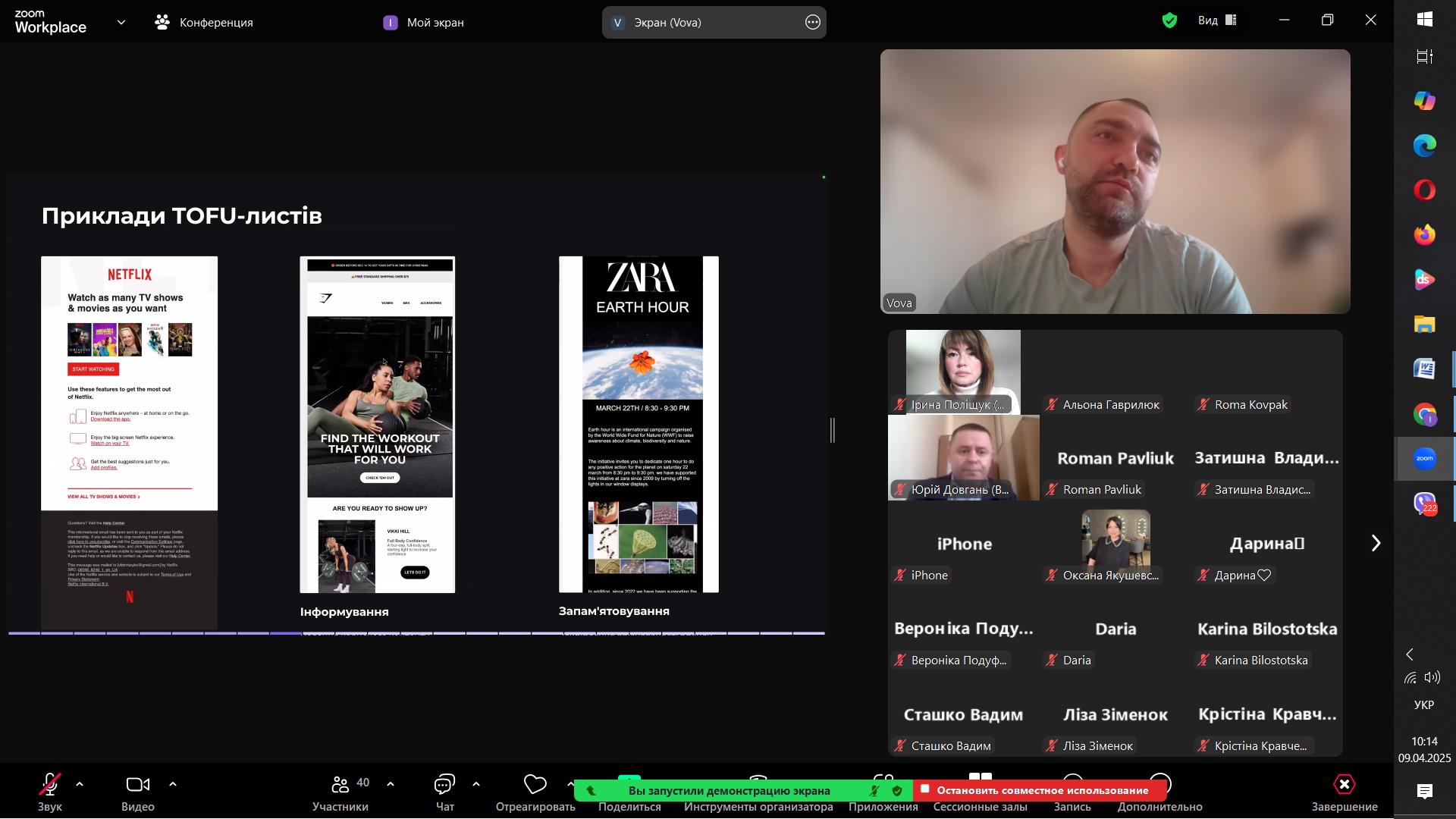Show next page of participant gallery
The height and width of the screenshot is (819, 1456).
click(x=1376, y=543)
